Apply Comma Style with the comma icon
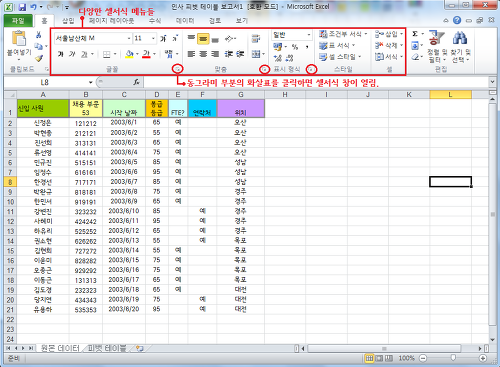 point(307,46)
